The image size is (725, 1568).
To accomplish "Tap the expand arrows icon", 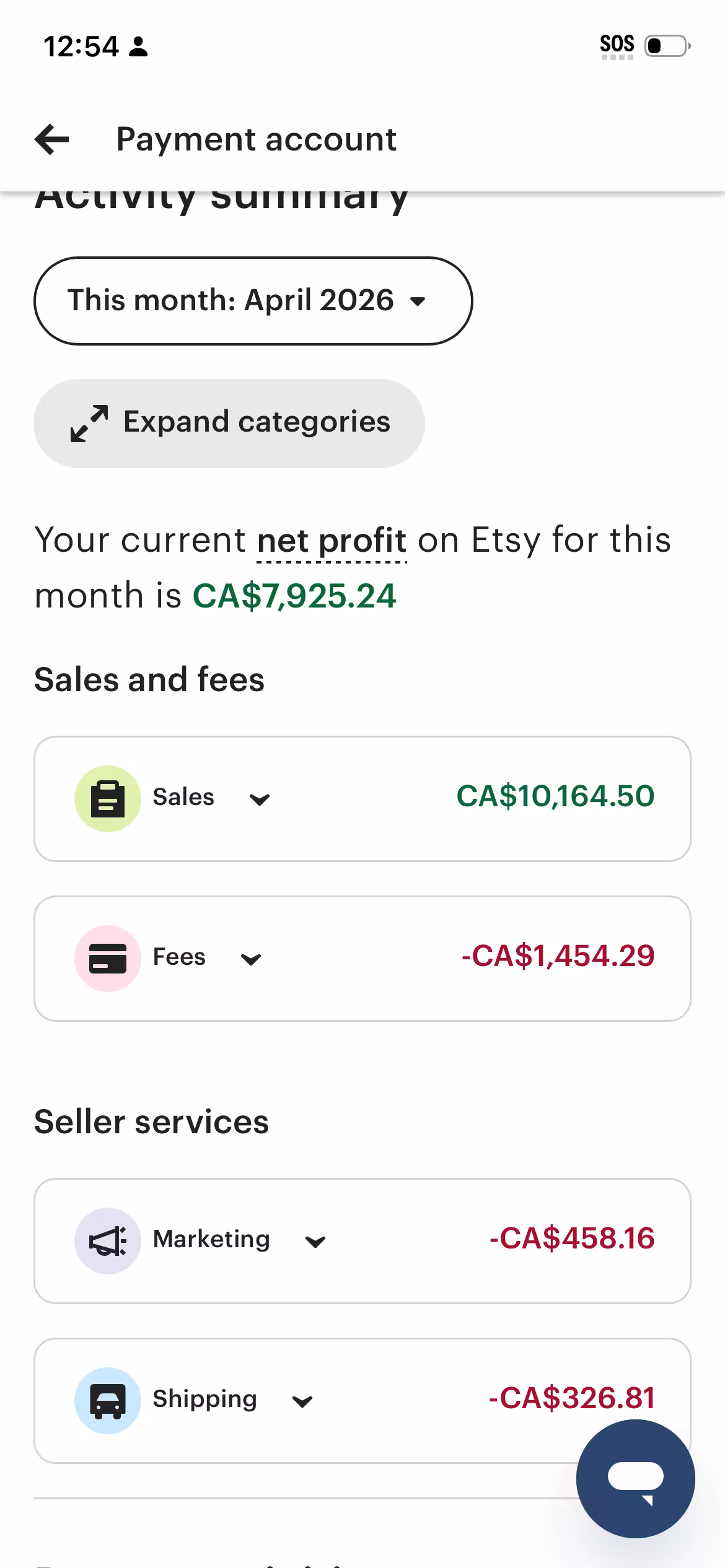I will [x=89, y=424].
